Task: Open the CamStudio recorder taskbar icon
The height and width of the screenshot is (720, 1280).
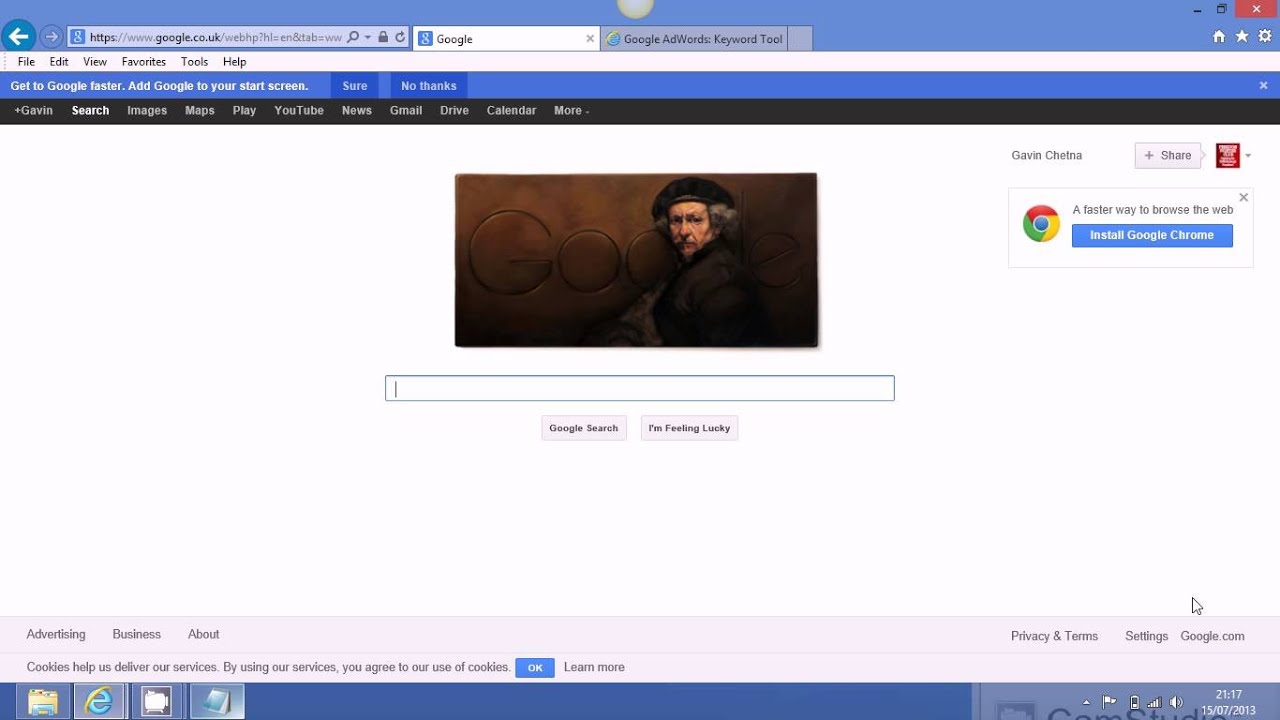Action: [156, 702]
